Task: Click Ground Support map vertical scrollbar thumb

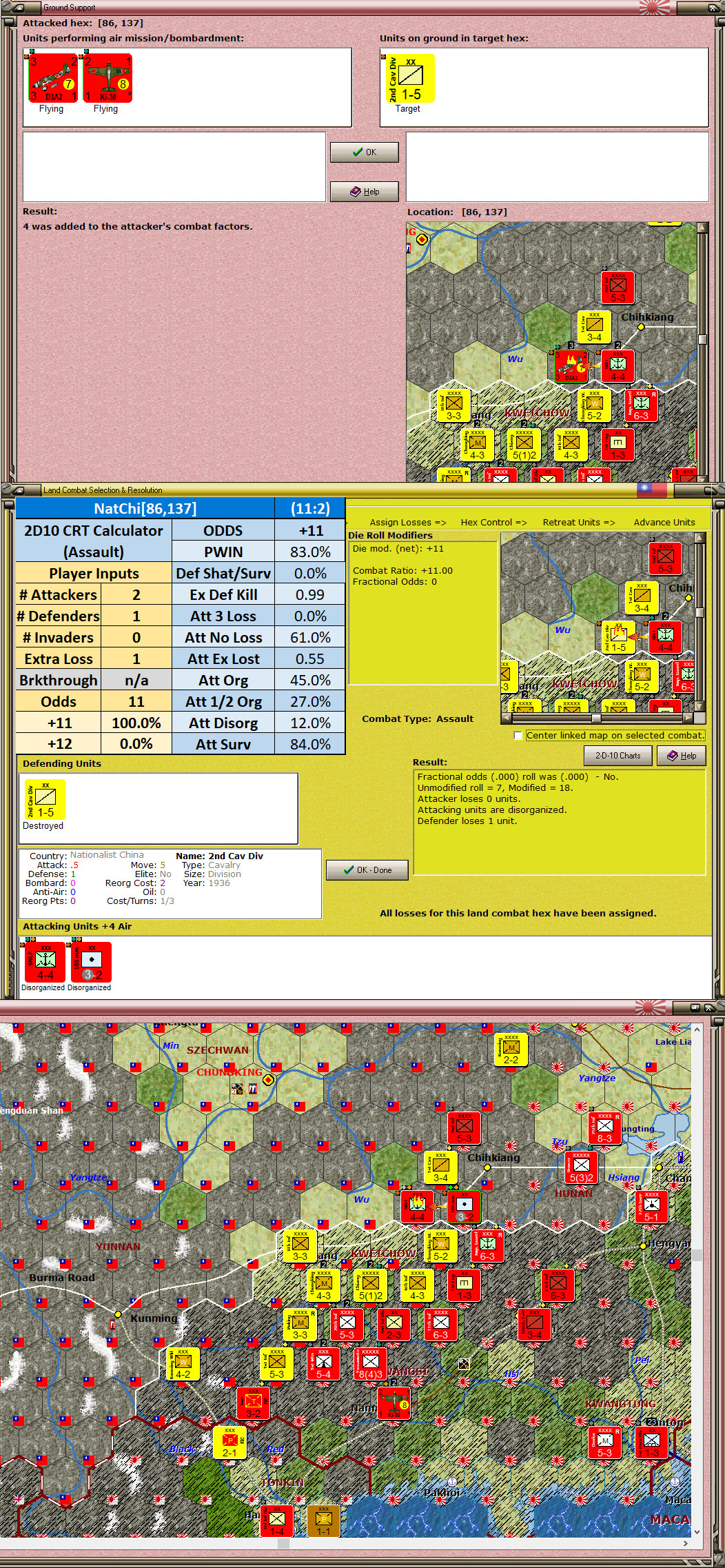Action: (x=702, y=339)
